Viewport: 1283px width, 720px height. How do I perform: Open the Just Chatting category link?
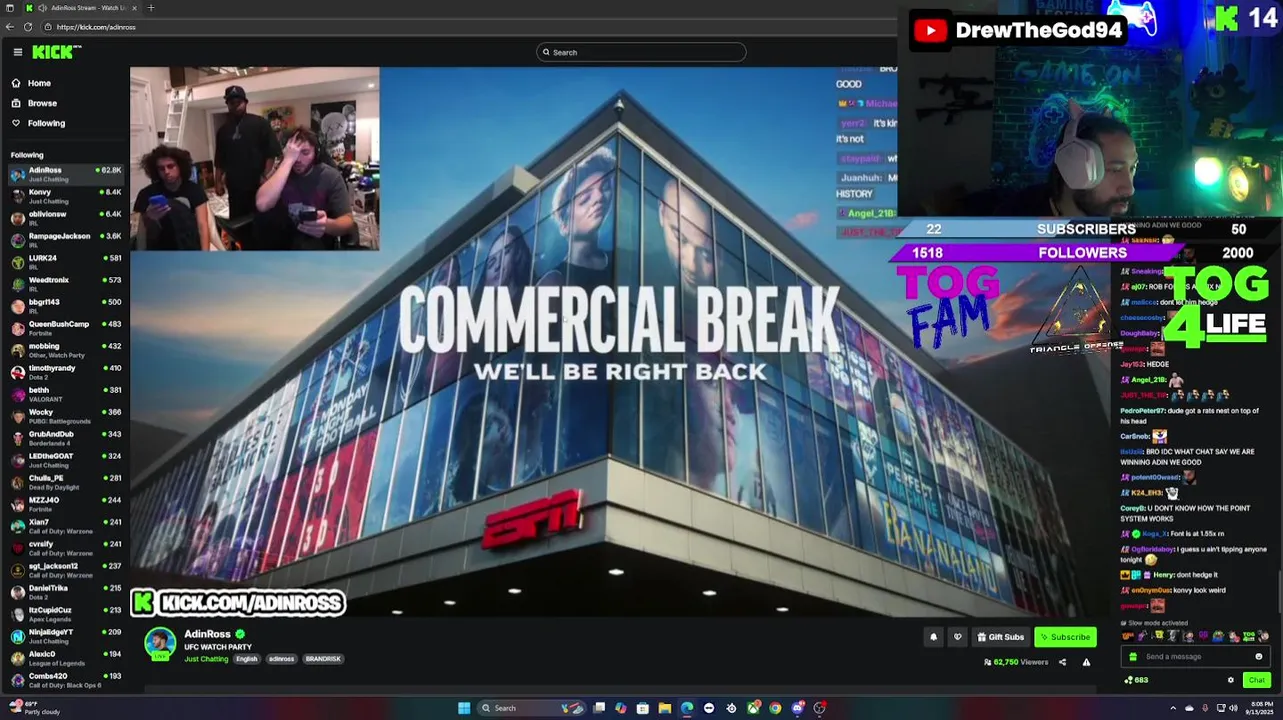coord(206,659)
